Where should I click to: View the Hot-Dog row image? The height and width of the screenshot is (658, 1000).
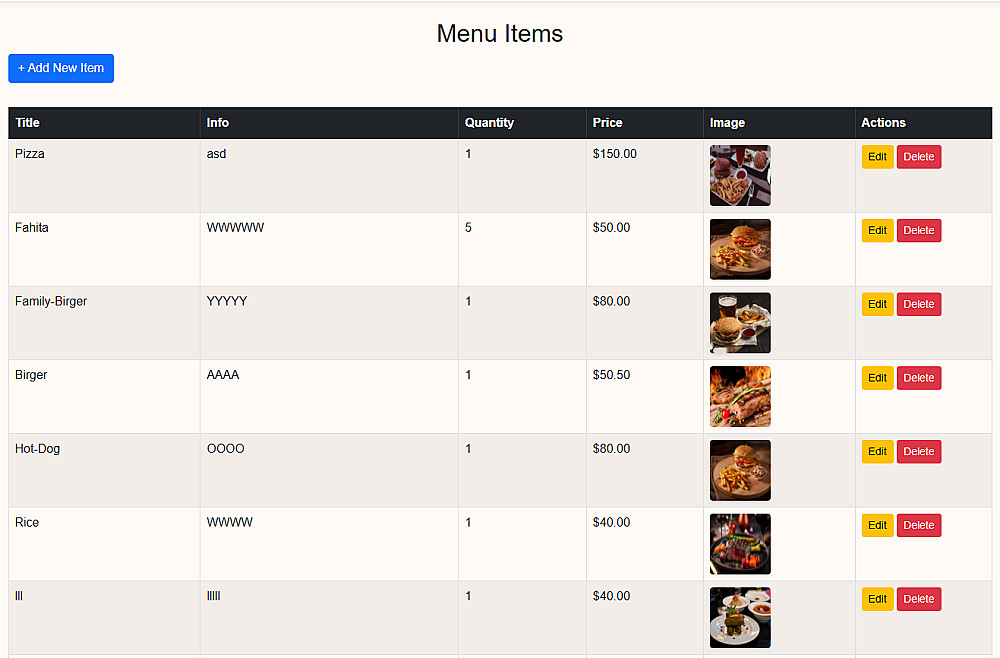(740, 470)
